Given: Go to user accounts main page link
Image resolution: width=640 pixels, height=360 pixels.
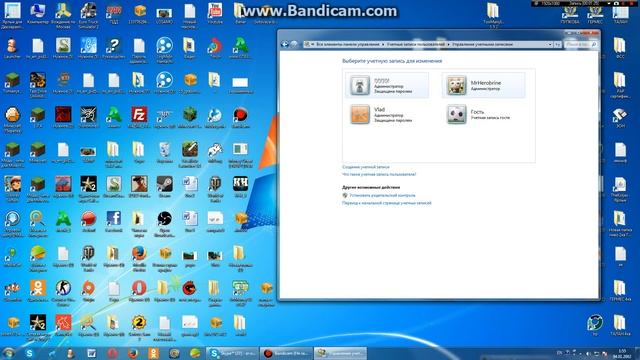Looking at the screenshot, I should pyautogui.click(x=387, y=203).
